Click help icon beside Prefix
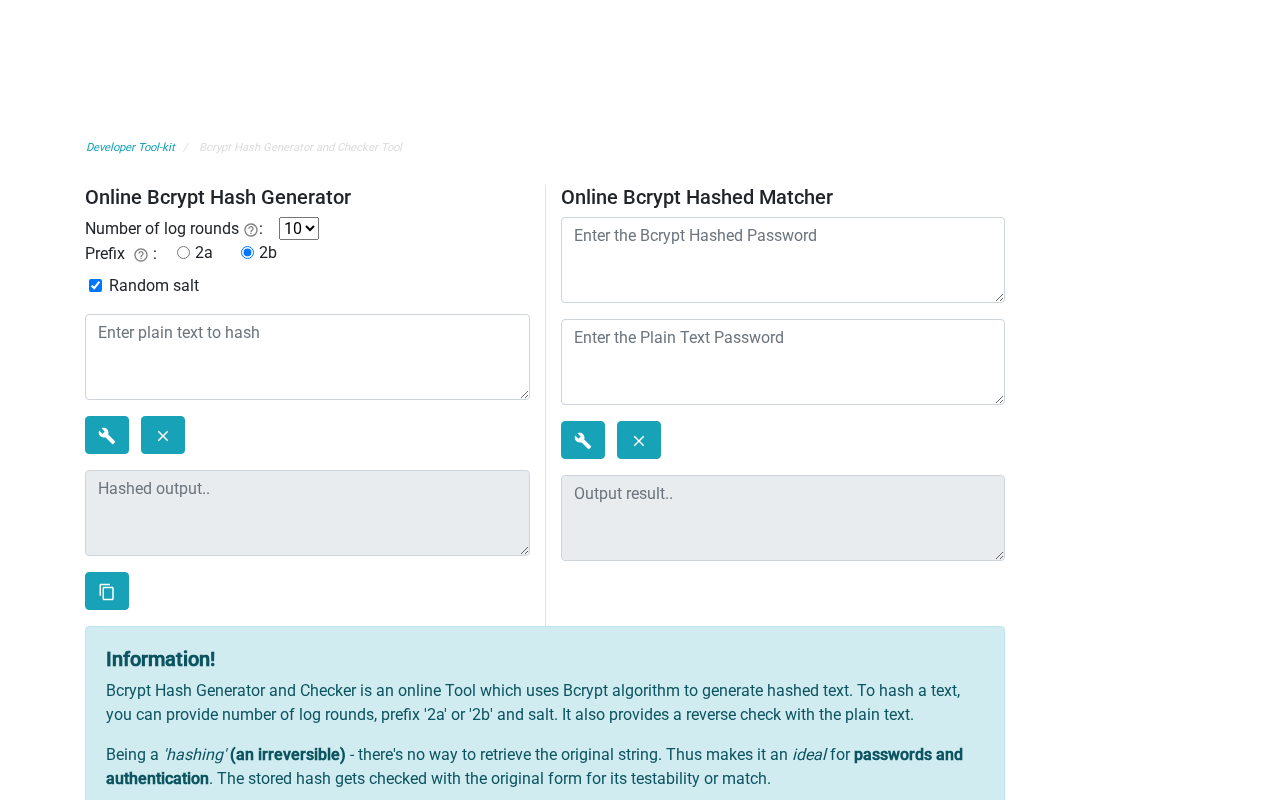The image size is (1280, 800). point(141,255)
